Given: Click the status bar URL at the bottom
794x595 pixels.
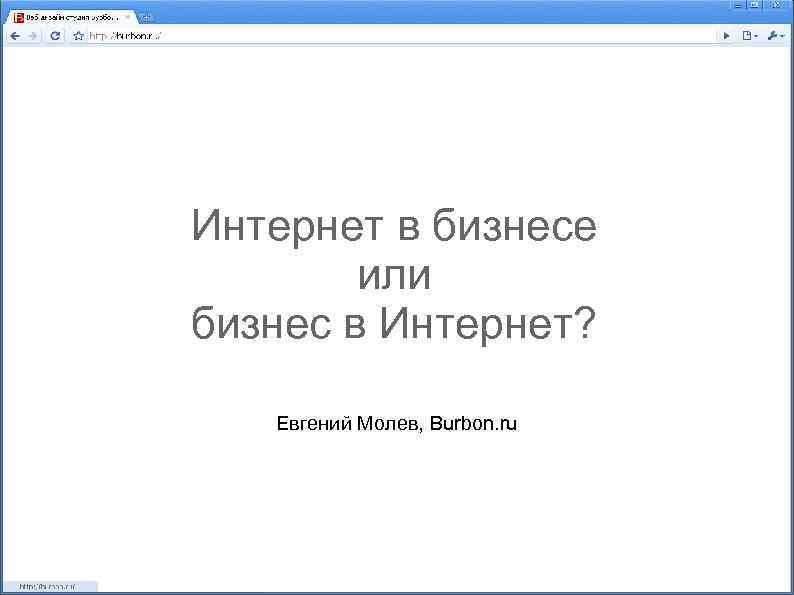Looking at the screenshot, I should (48, 586).
